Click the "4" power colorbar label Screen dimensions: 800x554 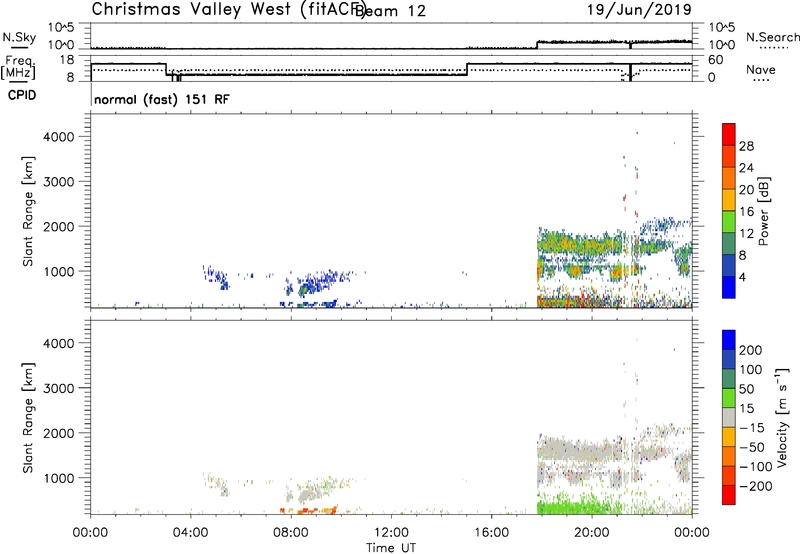743,277
